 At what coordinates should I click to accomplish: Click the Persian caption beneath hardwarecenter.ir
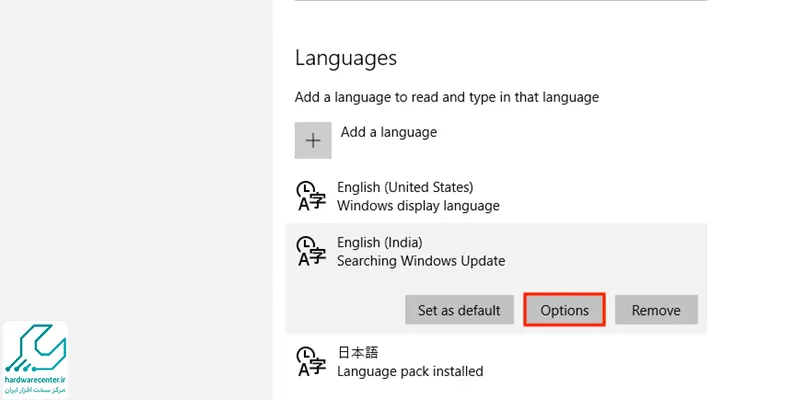tap(35, 390)
